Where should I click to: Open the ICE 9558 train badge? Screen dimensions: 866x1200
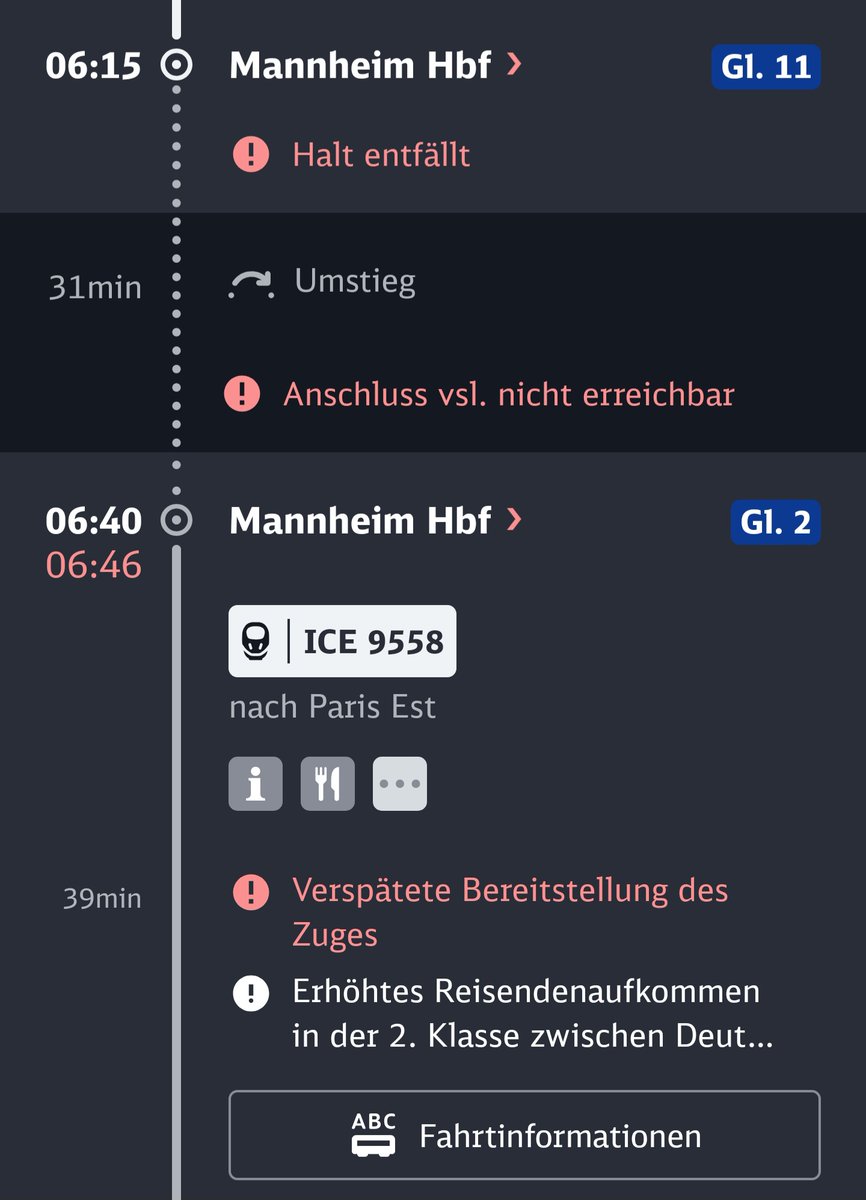[342, 641]
